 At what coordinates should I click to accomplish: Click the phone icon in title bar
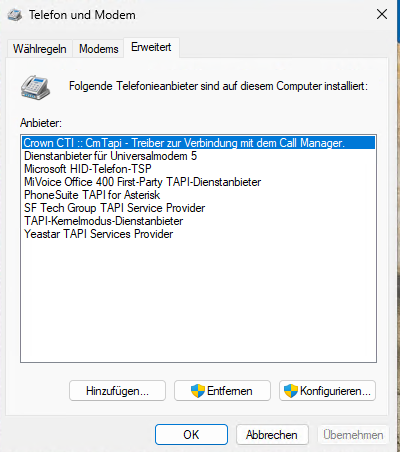15,15
